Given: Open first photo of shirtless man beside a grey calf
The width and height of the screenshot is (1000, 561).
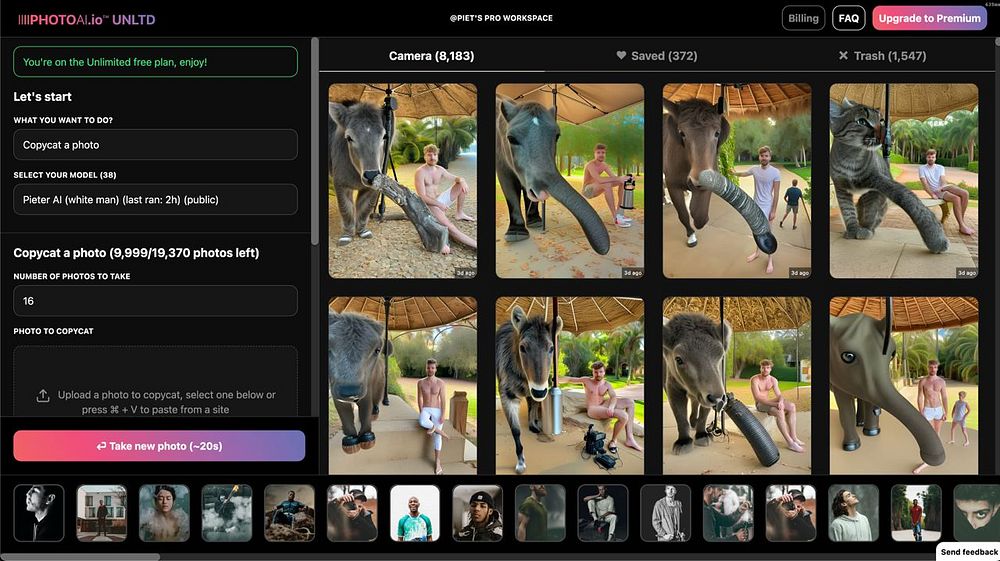Looking at the screenshot, I should point(402,181).
